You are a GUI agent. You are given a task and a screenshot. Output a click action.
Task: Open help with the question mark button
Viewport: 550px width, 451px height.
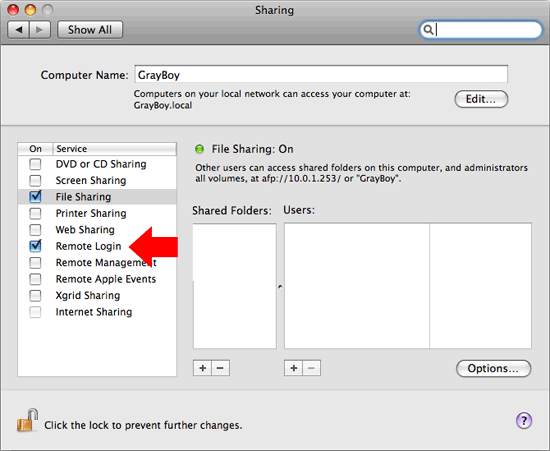pyautogui.click(x=524, y=420)
